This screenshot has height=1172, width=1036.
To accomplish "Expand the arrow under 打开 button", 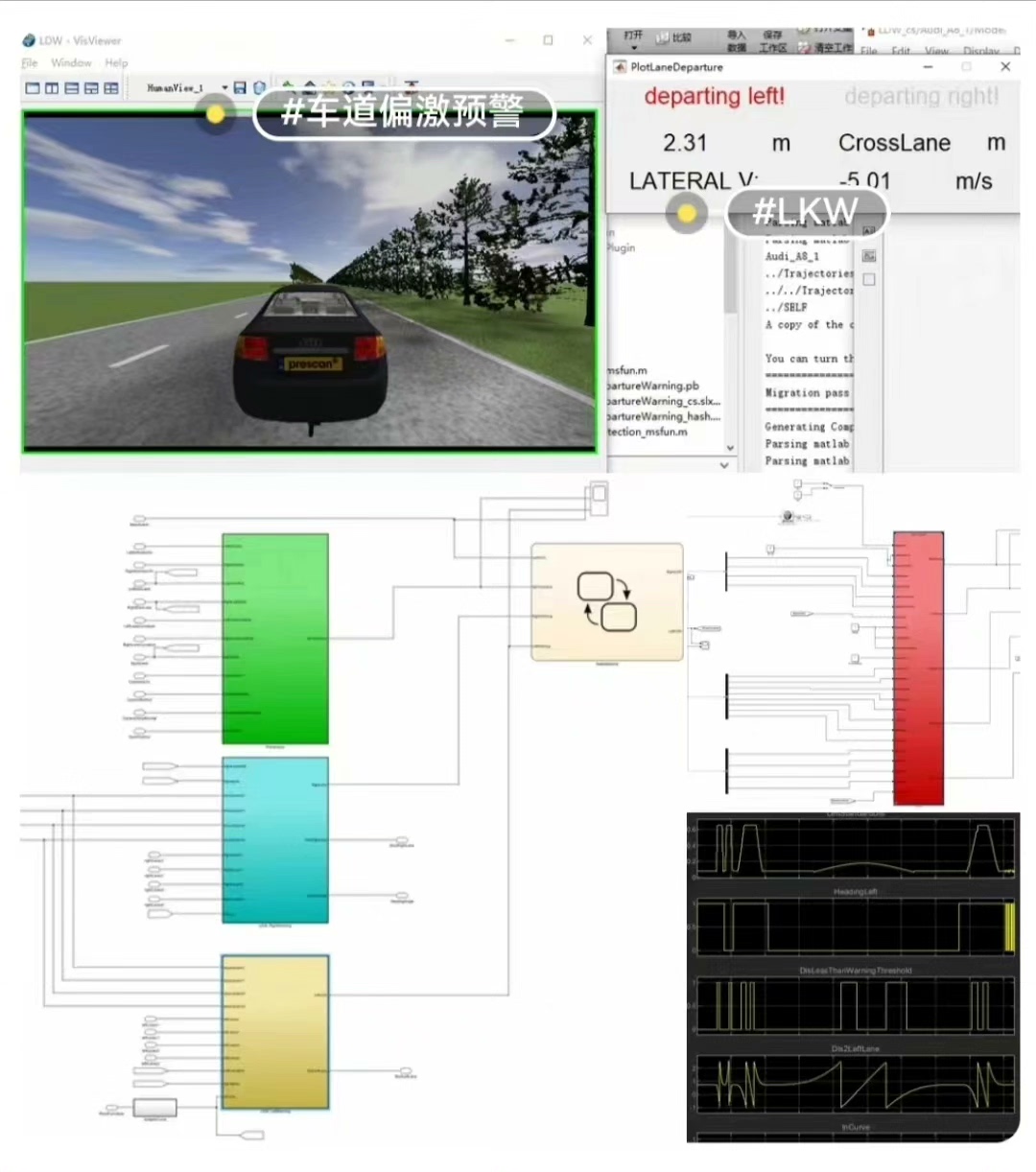I will click(633, 48).
